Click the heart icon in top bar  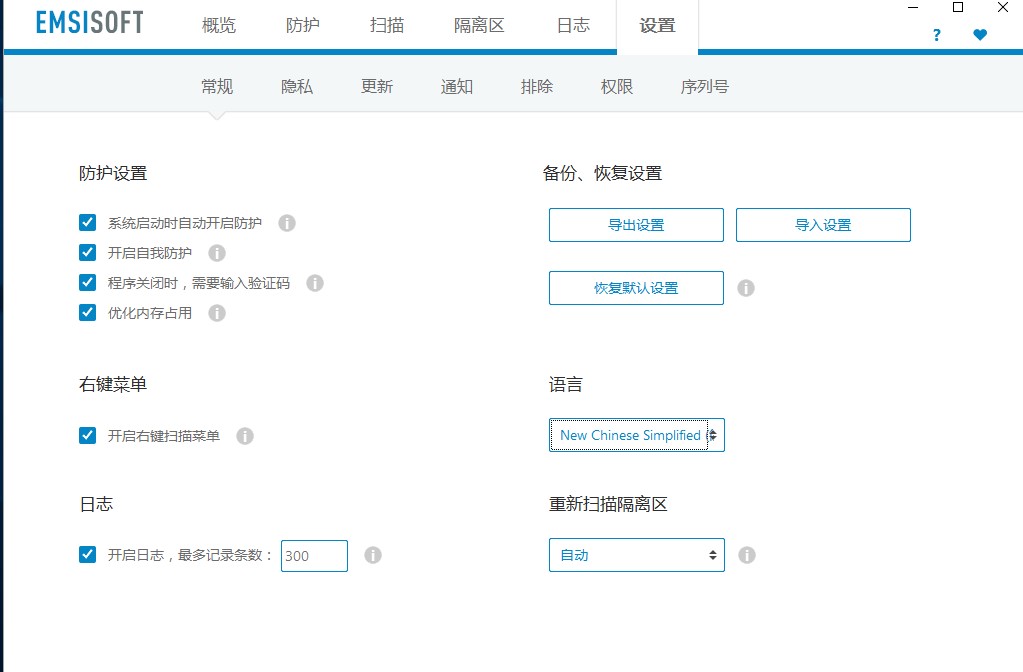pyautogui.click(x=980, y=35)
